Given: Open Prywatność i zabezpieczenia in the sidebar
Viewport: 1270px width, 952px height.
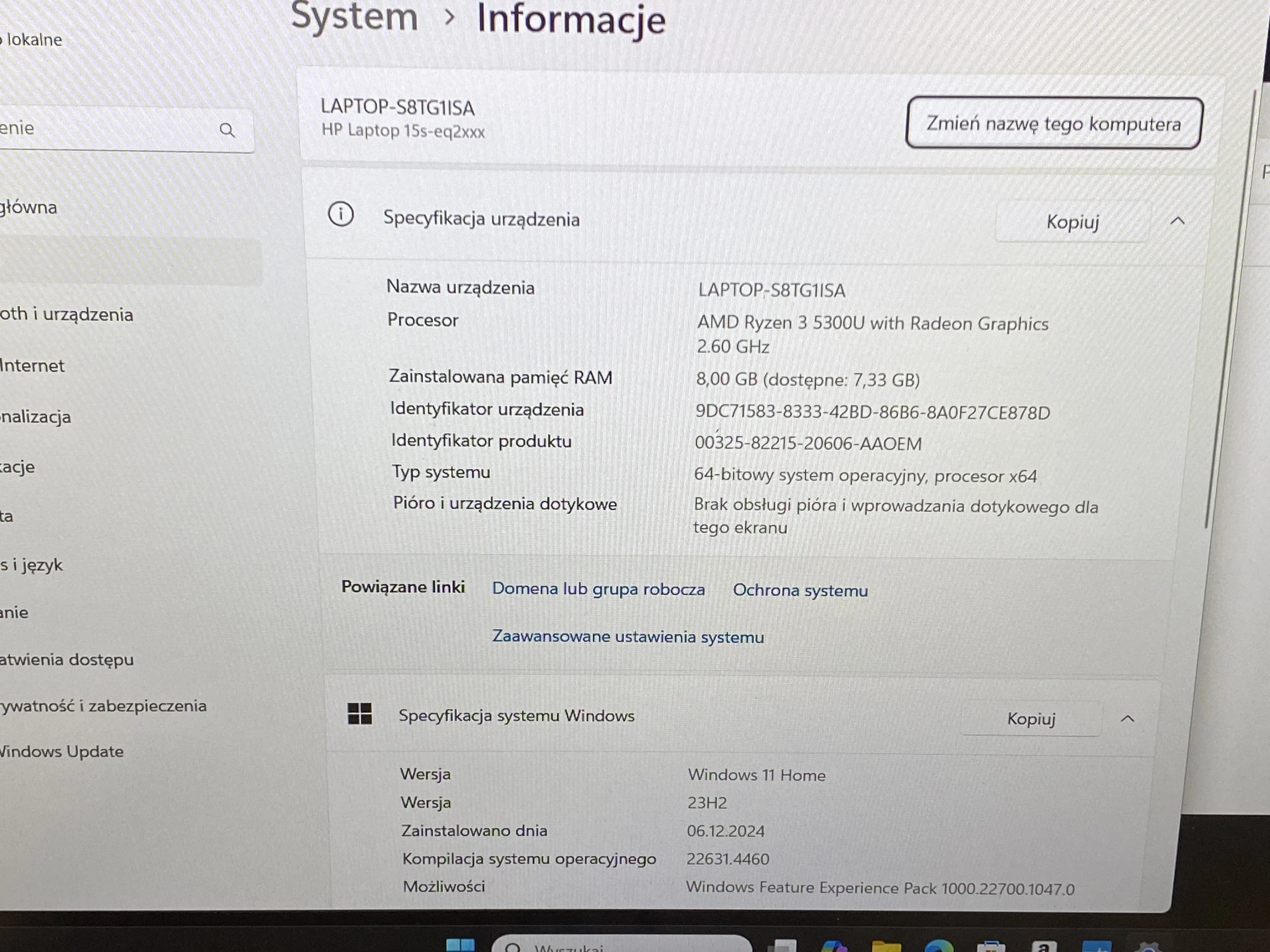Looking at the screenshot, I should pyautogui.click(x=103, y=706).
